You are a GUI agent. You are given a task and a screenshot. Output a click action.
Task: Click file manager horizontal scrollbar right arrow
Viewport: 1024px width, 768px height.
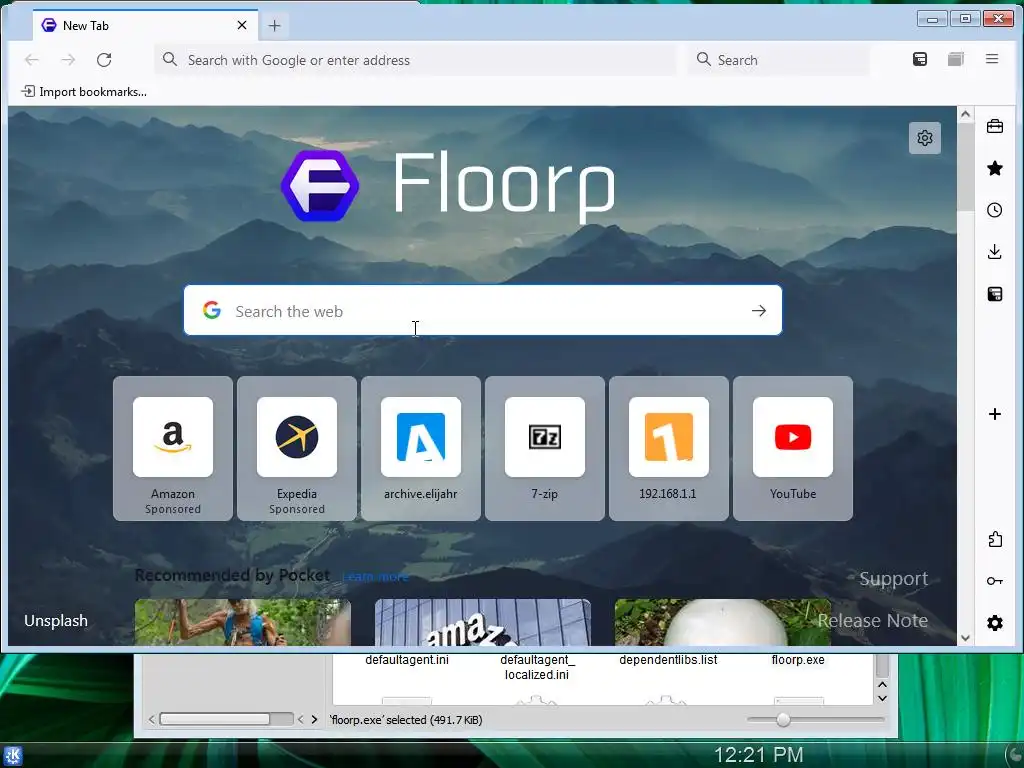coord(314,720)
